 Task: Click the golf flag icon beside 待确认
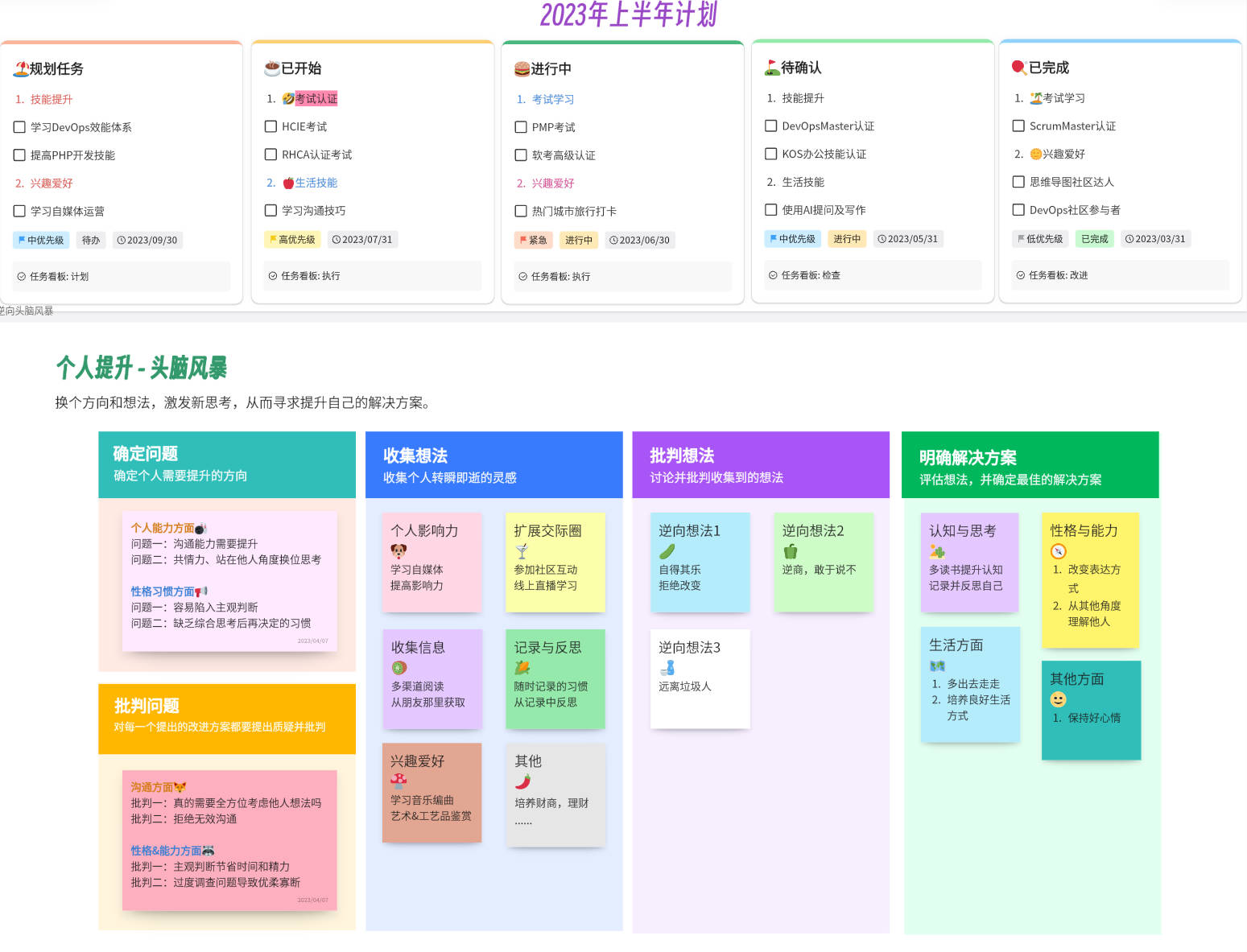point(772,67)
